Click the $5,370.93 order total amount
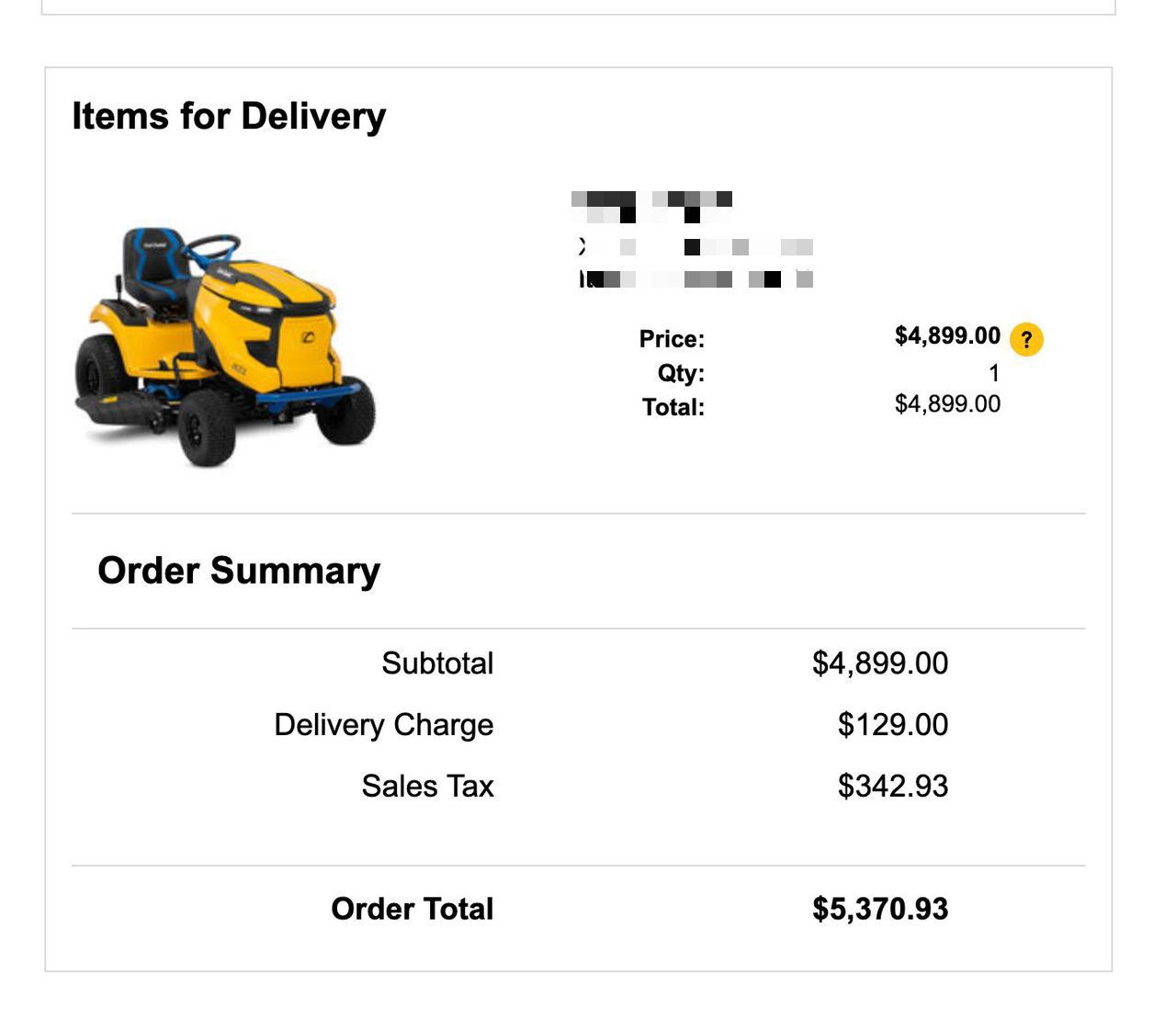1176x1020 pixels. [x=879, y=909]
